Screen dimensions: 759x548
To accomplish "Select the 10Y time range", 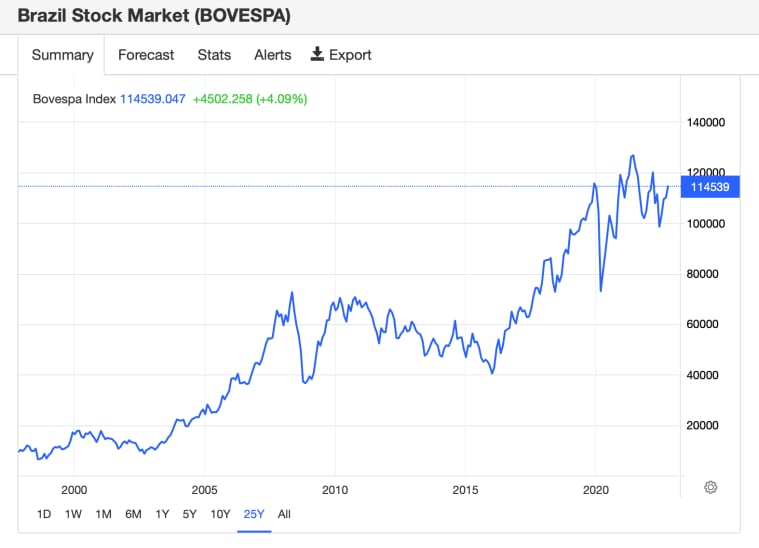I will pyautogui.click(x=220, y=514).
